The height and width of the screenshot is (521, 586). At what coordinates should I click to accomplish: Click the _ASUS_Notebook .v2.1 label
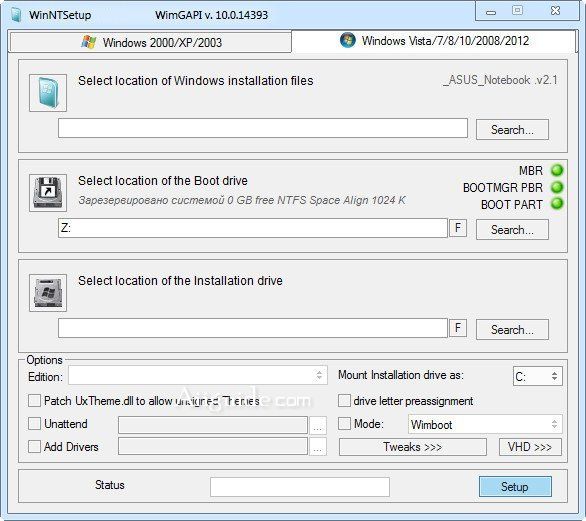click(500, 80)
